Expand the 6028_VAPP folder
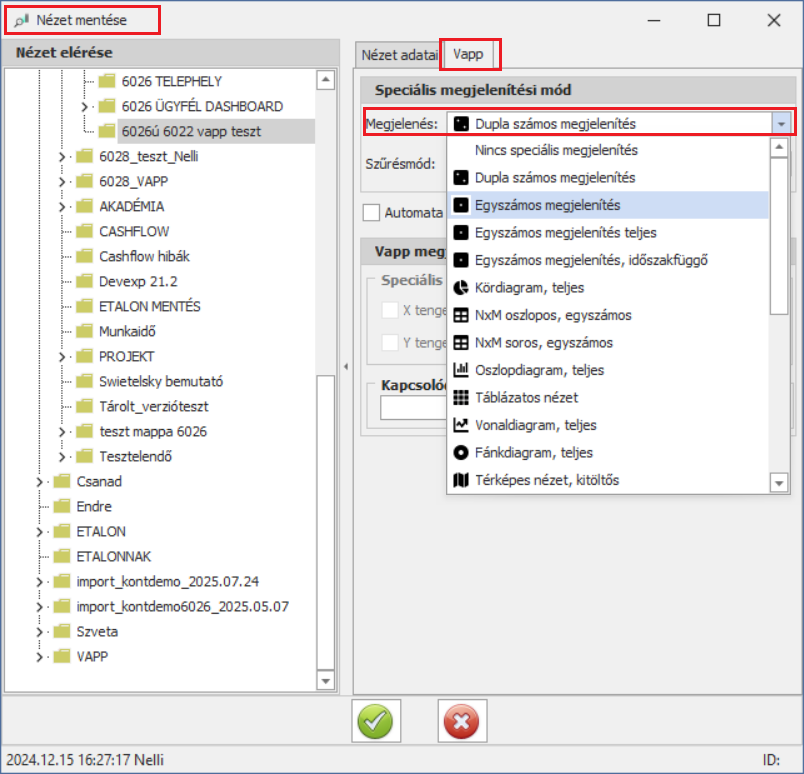The image size is (804, 774). [63, 181]
